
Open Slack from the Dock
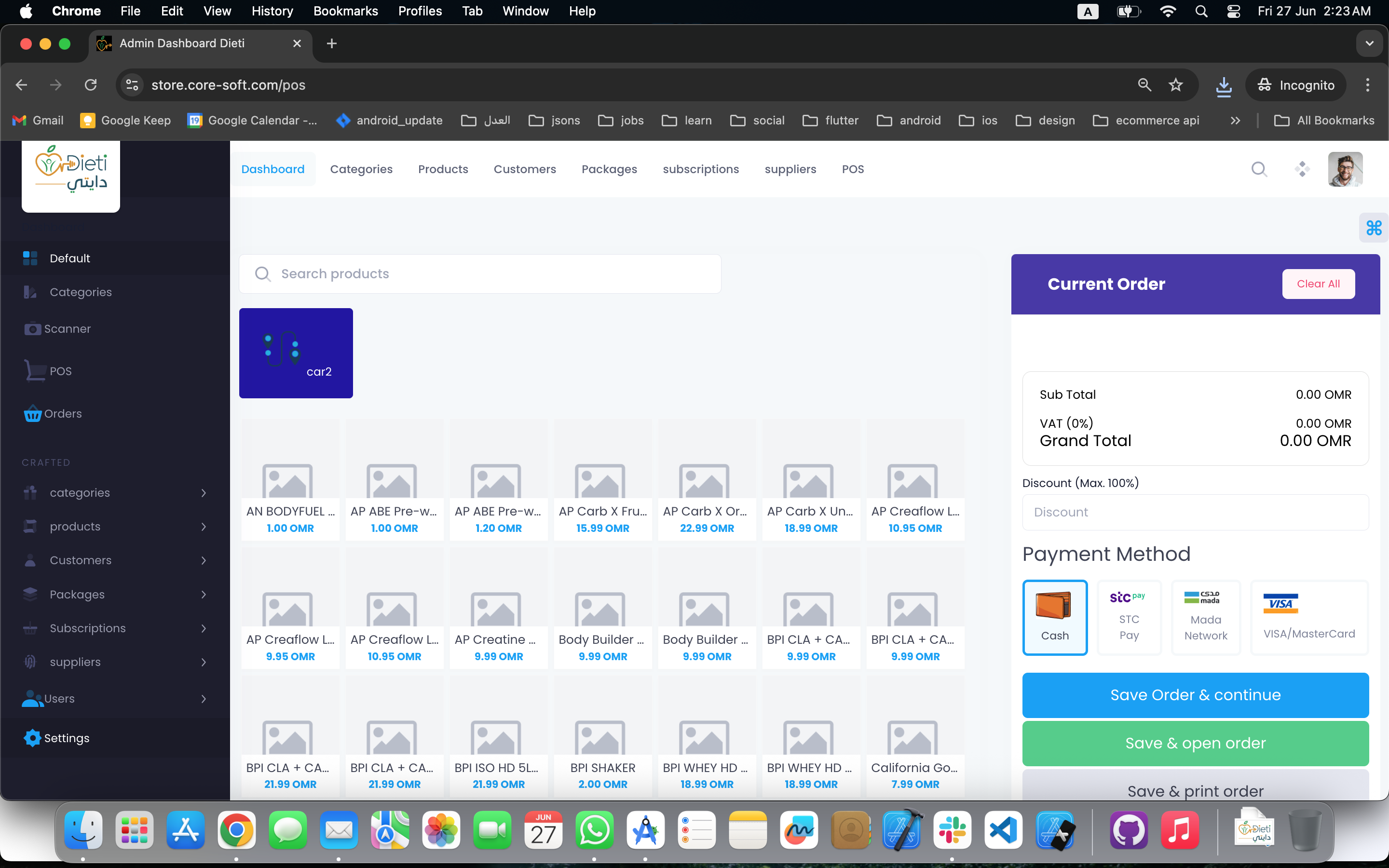pos(952,830)
